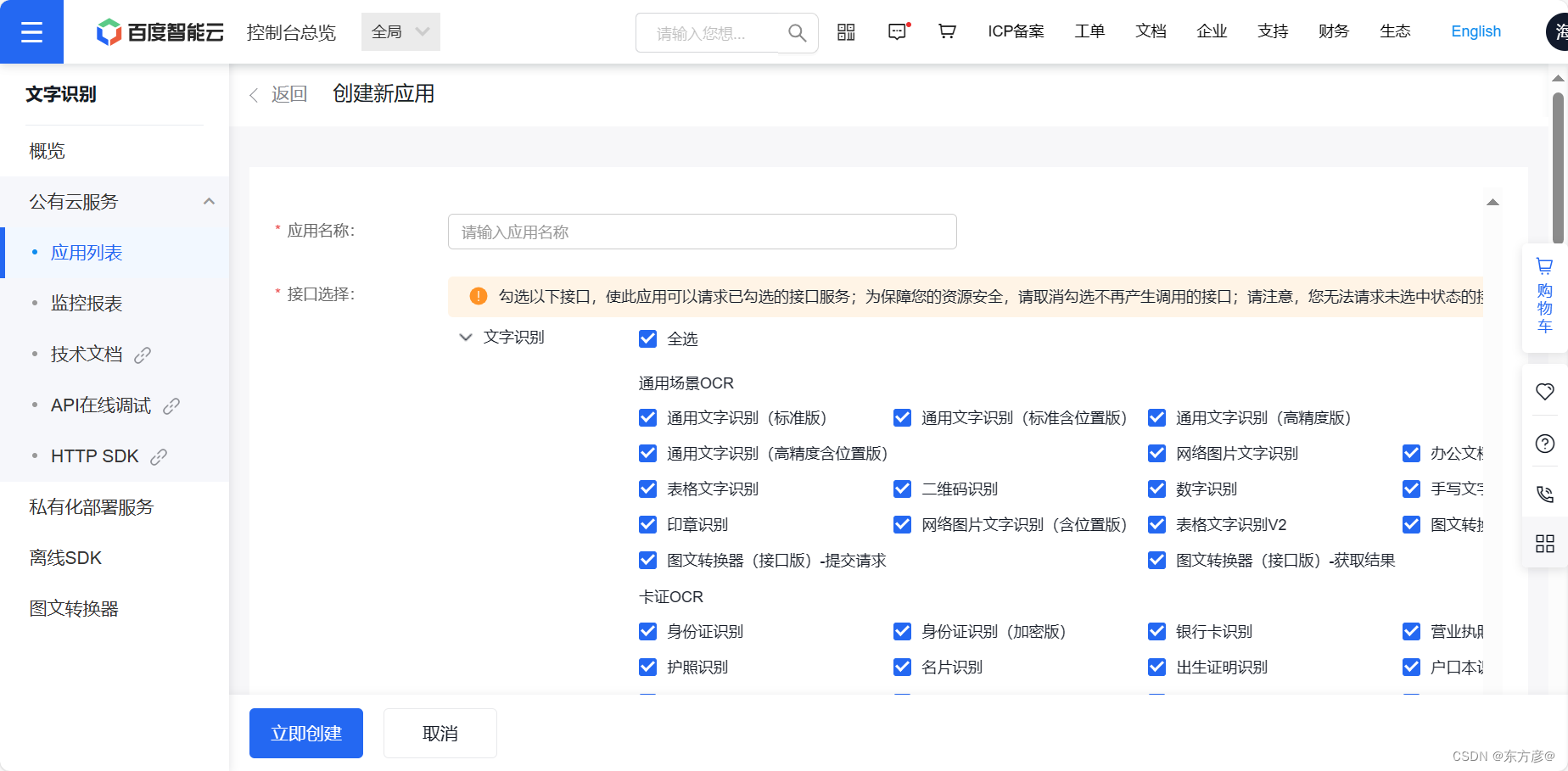
Task: Click the four-squares apps icon on right
Action: coord(1545,544)
